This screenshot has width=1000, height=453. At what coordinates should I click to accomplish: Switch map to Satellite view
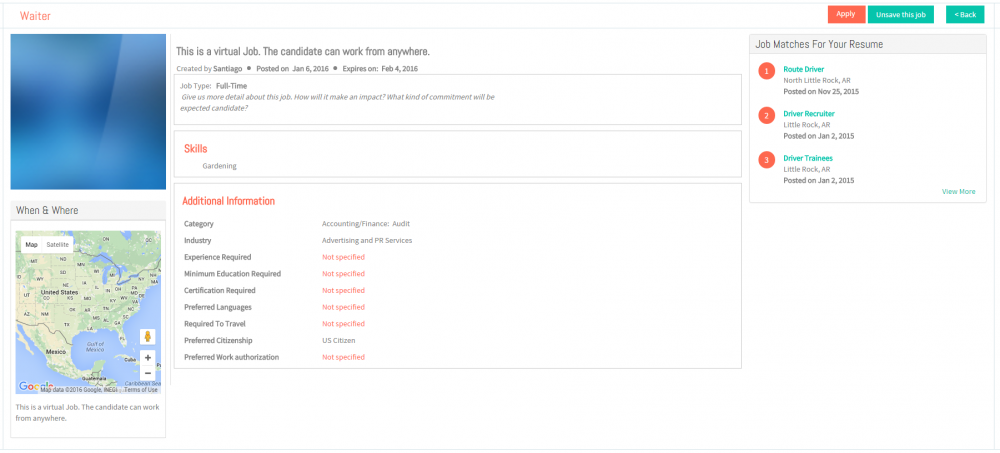click(57, 245)
